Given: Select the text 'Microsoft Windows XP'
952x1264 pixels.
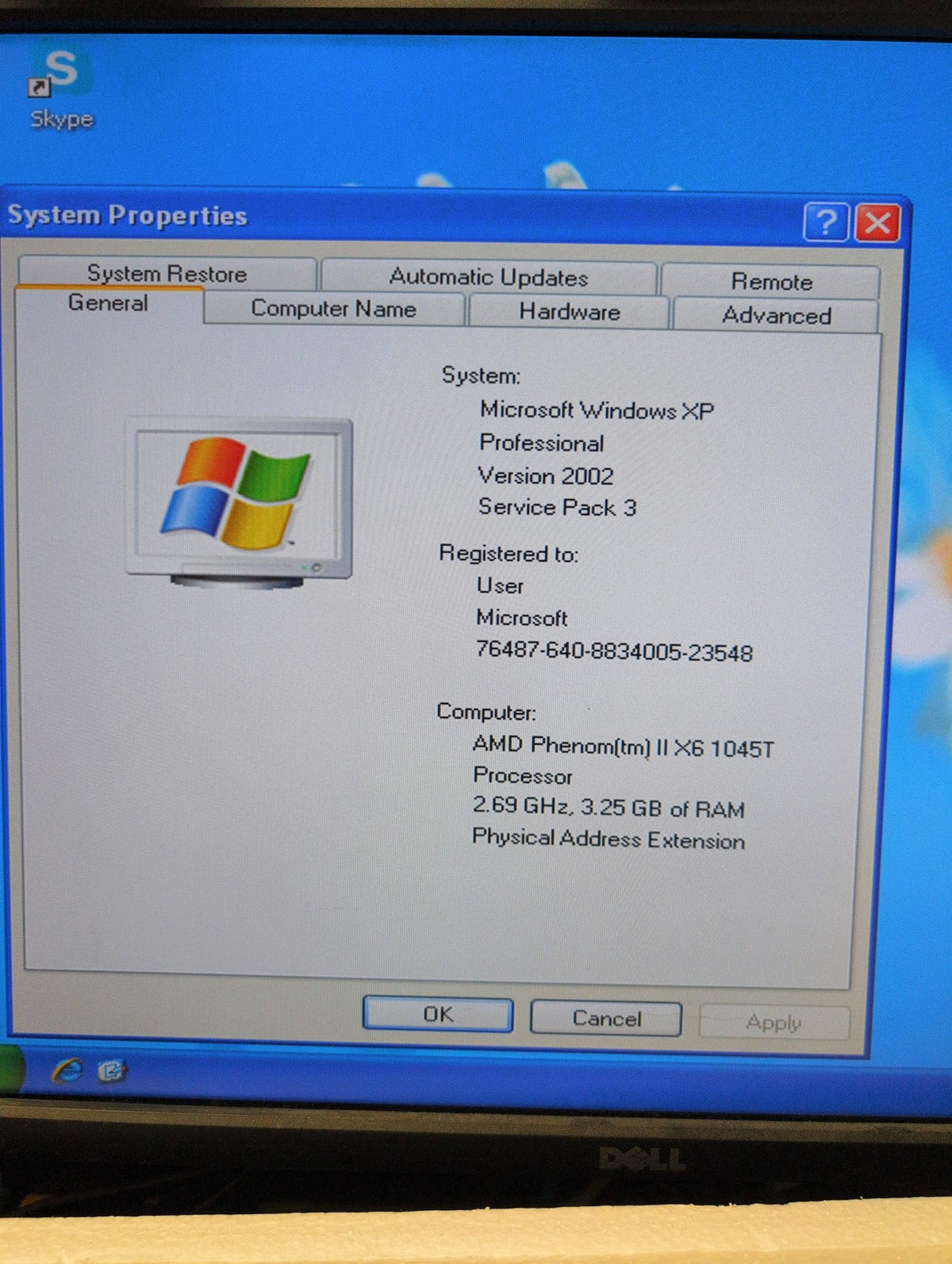Looking at the screenshot, I should point(597,410).
